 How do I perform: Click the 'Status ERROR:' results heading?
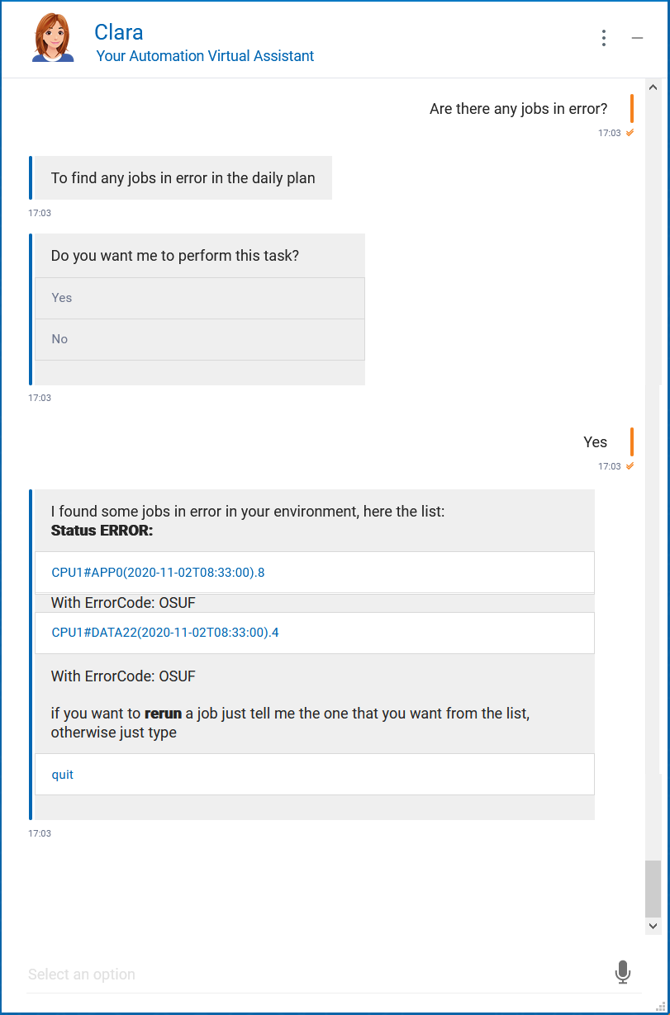pyautogui.click(x=102, y=530)
